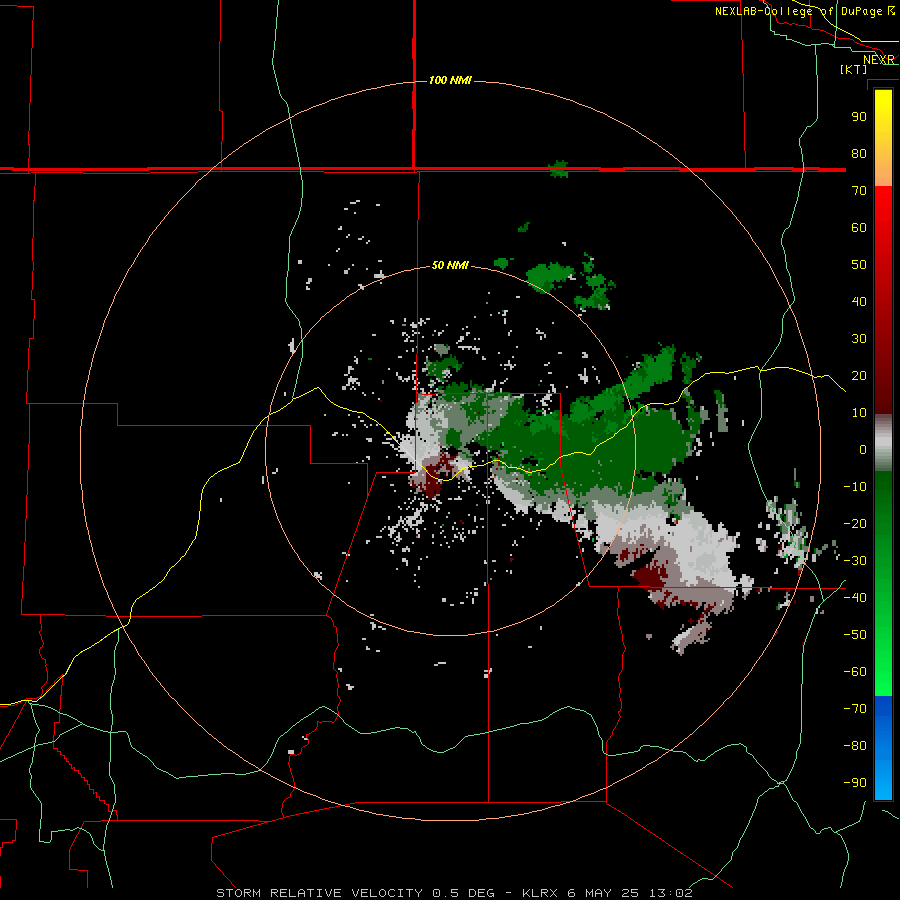The width and height of the screenshot is (900, 900).
Task: Click the 60 value on the velocity scale
Action: coord(859,227)
